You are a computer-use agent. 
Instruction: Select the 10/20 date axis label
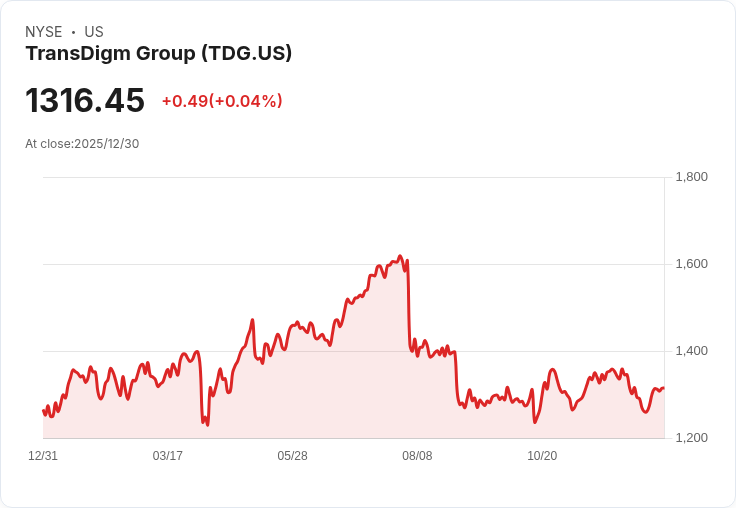[x=542, y=456]
